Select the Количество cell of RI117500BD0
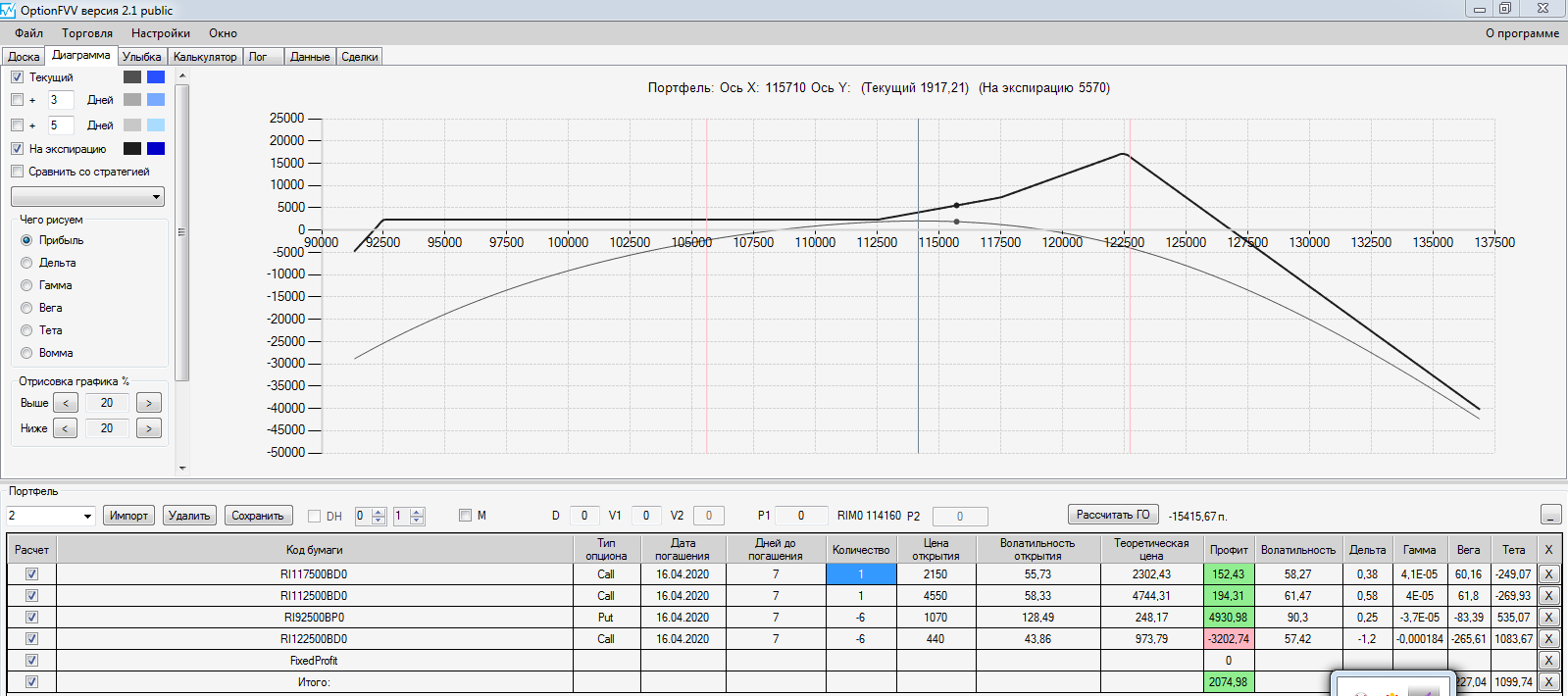This screenshot has width=1568, height=696. [861, 574]
